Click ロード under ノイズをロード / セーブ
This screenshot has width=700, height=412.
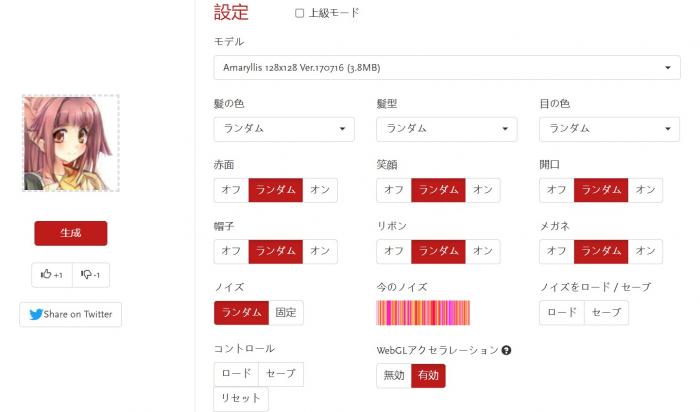coord(561,312)
